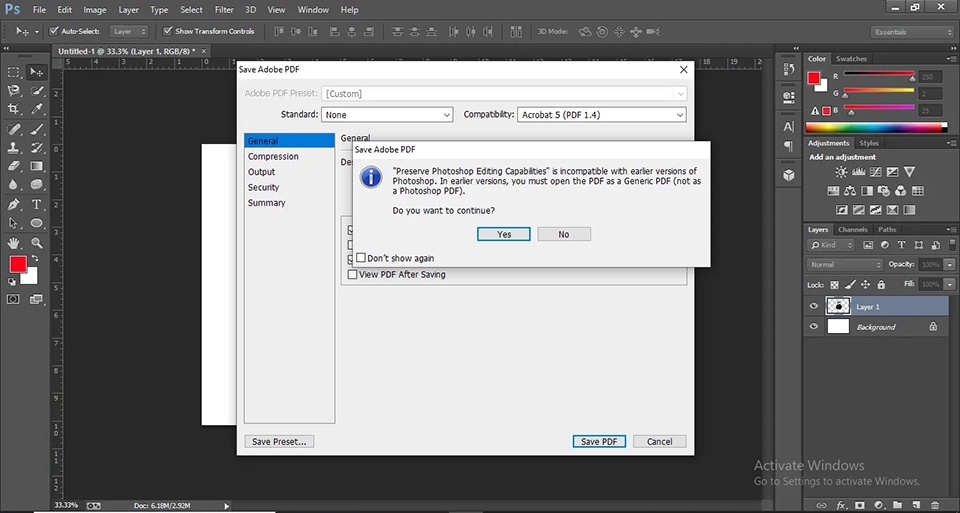The width and height of the screenshot is (960, 513).
Task: Swap foreground and background colors
Action: point(36,258)
